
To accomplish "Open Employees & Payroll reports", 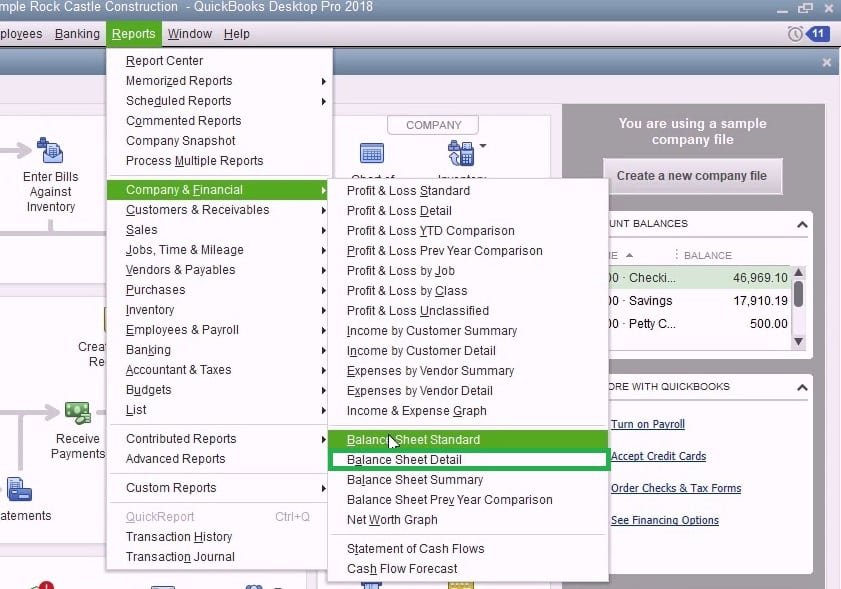I will pyautogui.click(x=219, y=330).
